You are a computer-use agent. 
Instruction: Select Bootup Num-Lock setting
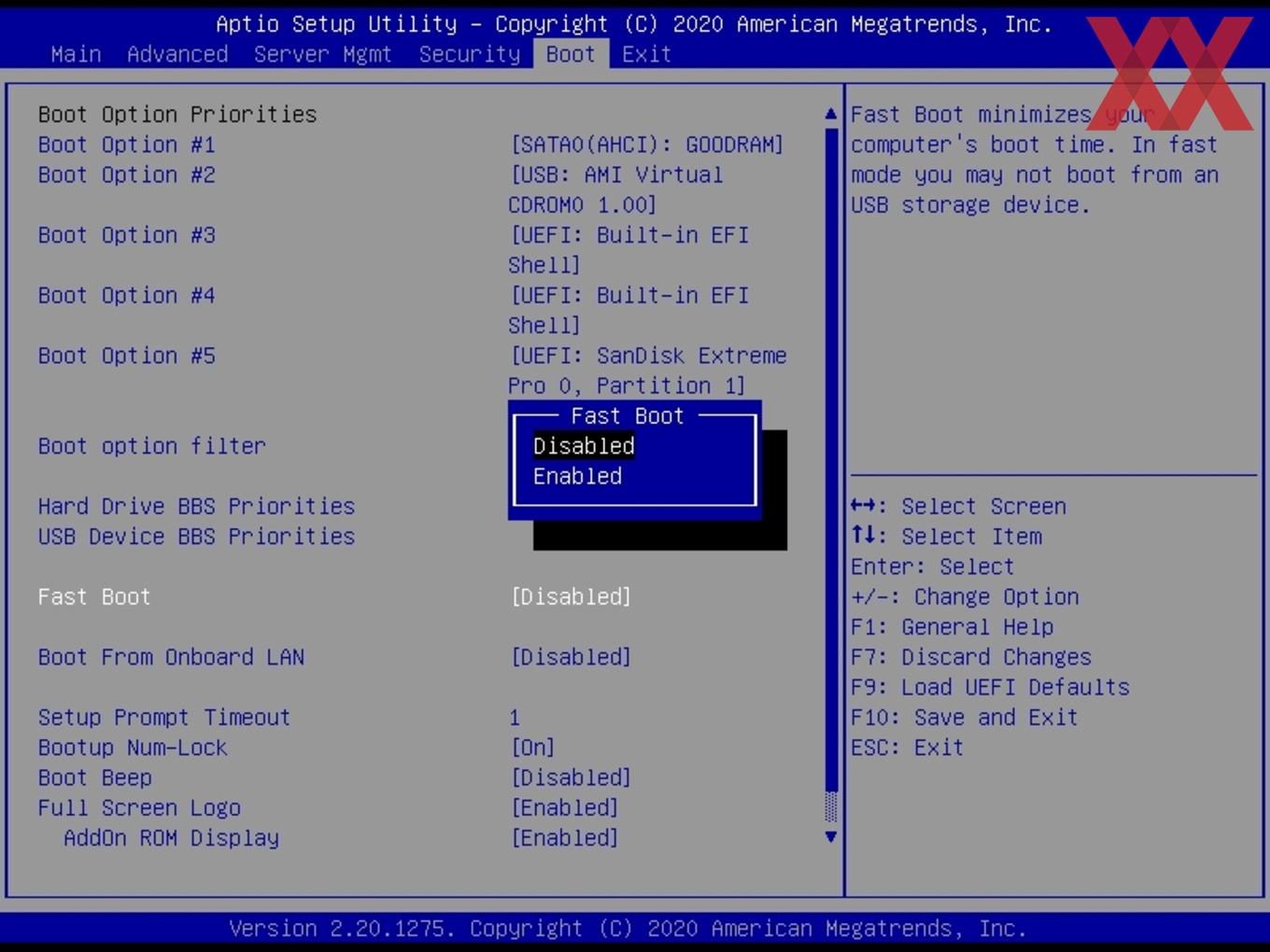click(x=133, y=748)
